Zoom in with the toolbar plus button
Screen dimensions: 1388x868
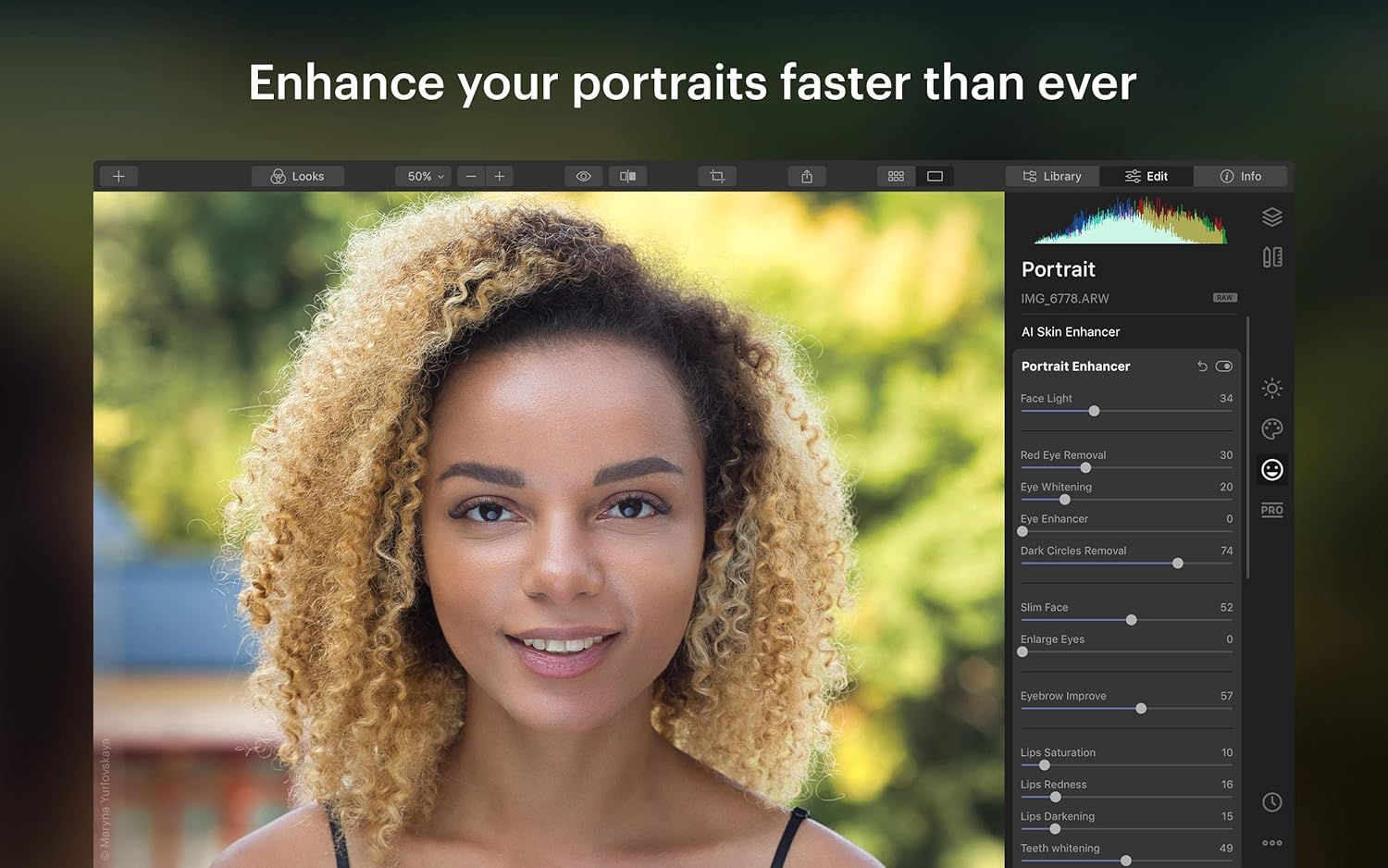pos(500,176)
